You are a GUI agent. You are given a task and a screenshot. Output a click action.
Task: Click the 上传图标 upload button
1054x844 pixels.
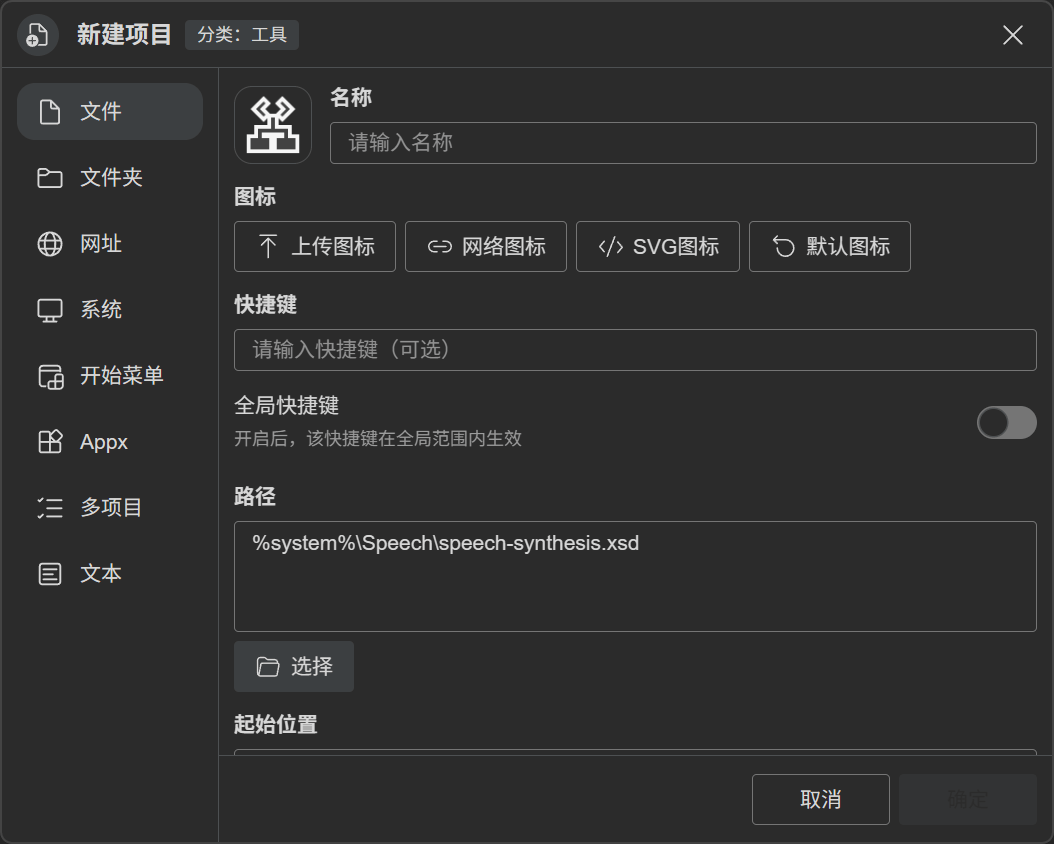tap(315, 247)
